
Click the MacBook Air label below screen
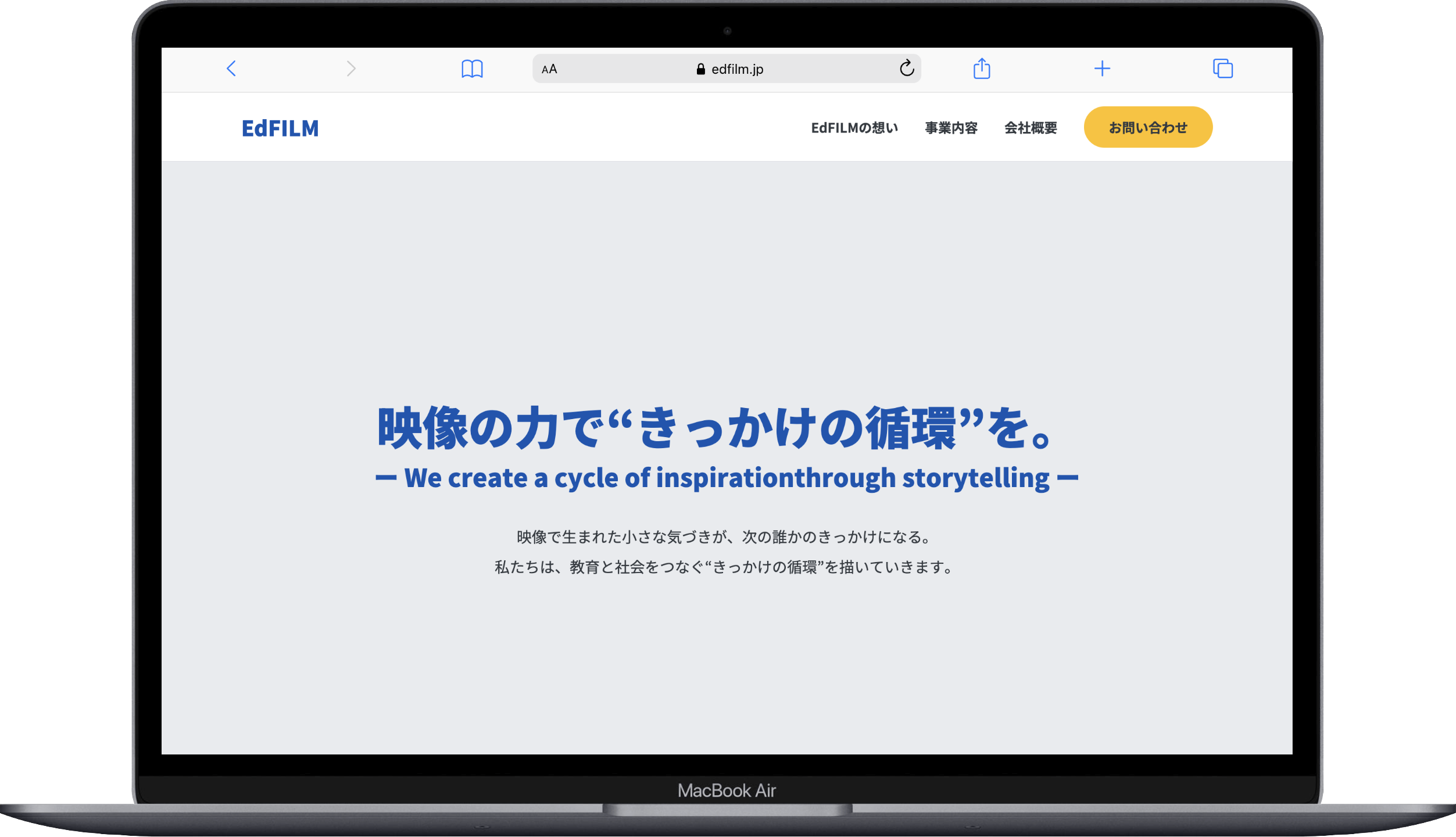click(x=727, y=791)
